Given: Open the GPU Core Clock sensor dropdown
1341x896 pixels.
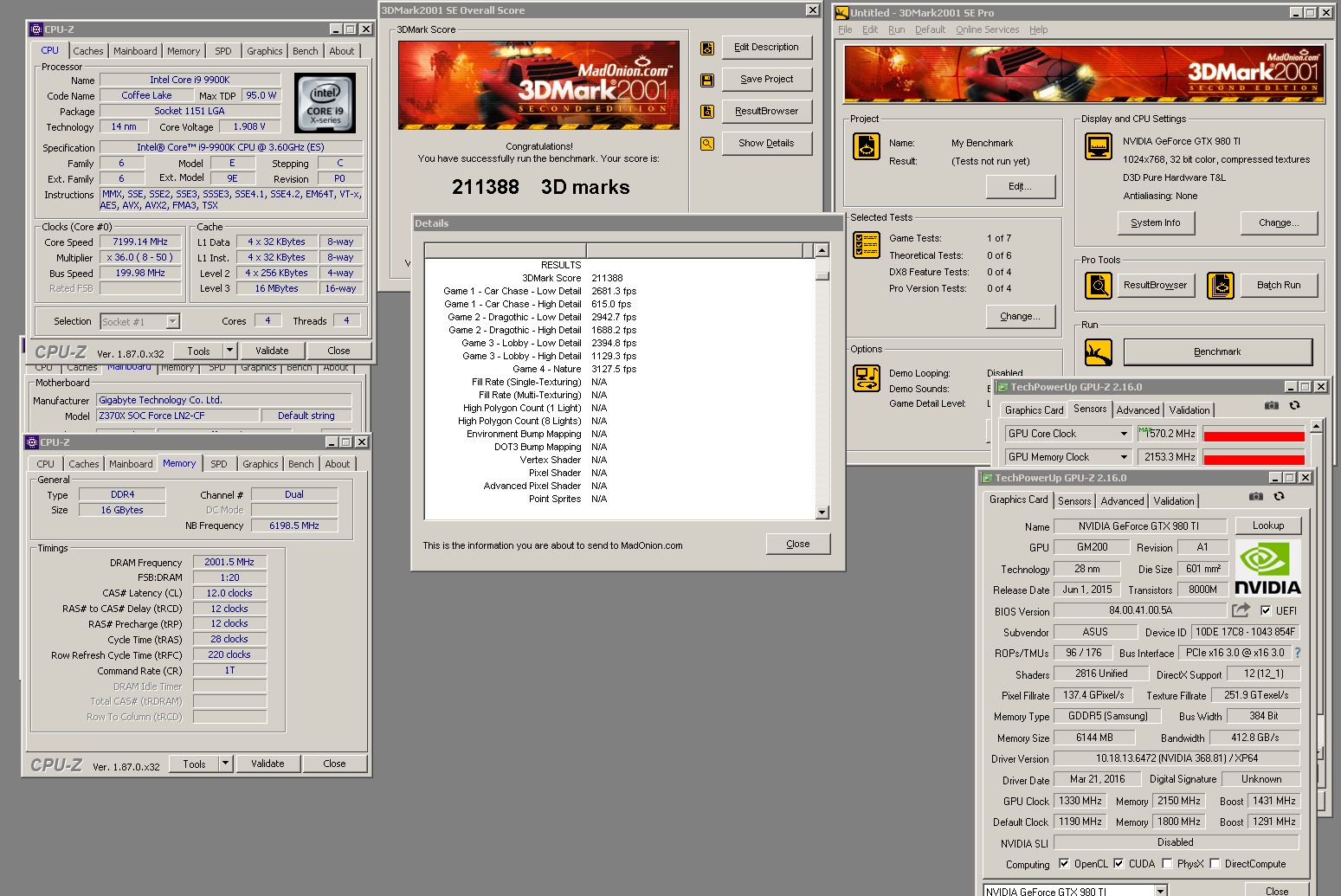Looking at the screenshot, I should click(1124, 434).
